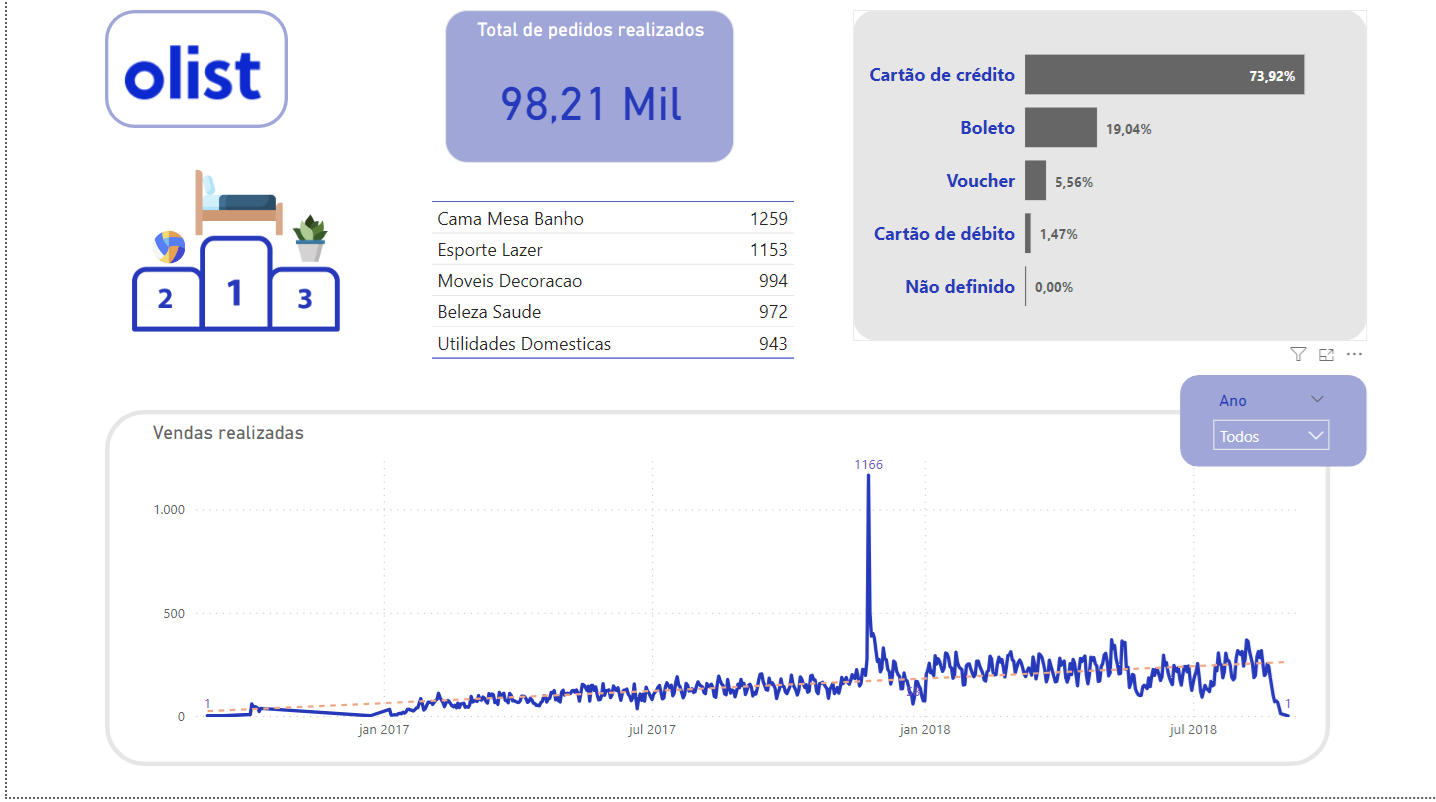Click the 19,04% data label

(x=1128, y=129)
